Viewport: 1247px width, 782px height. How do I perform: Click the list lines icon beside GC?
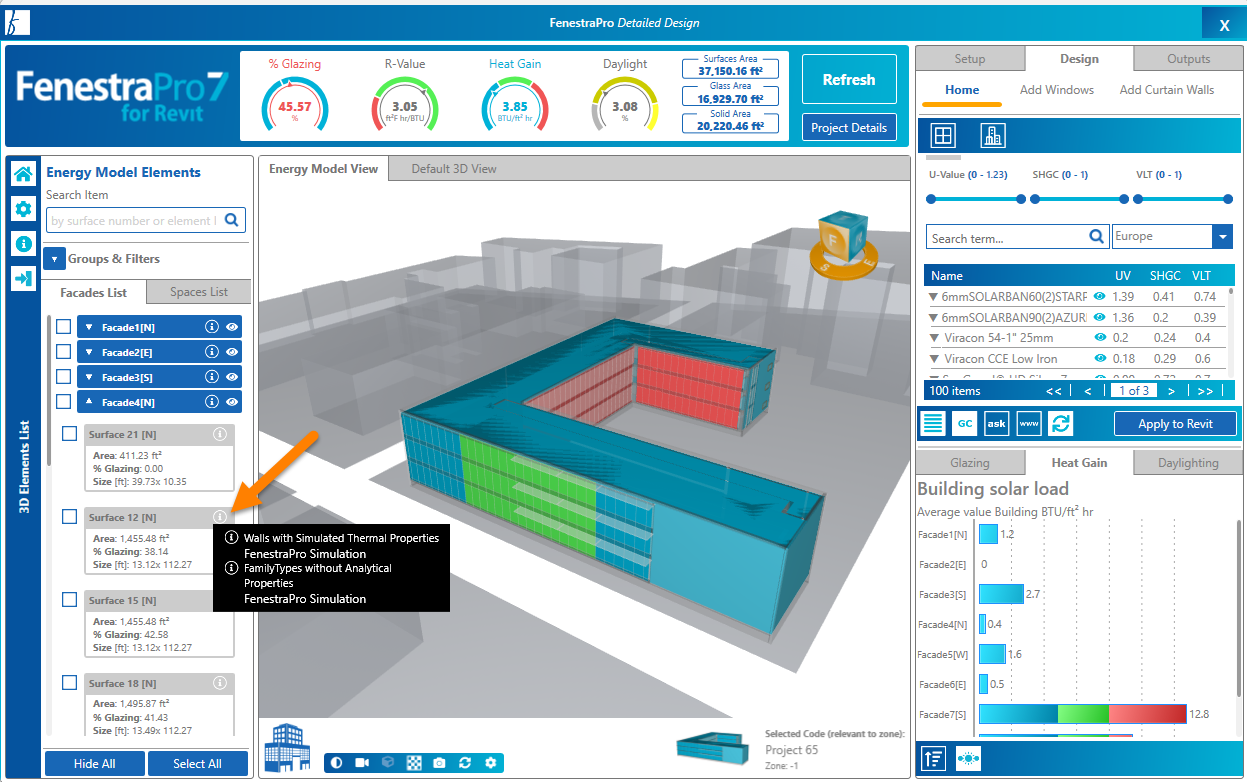(x=933, y=423)
